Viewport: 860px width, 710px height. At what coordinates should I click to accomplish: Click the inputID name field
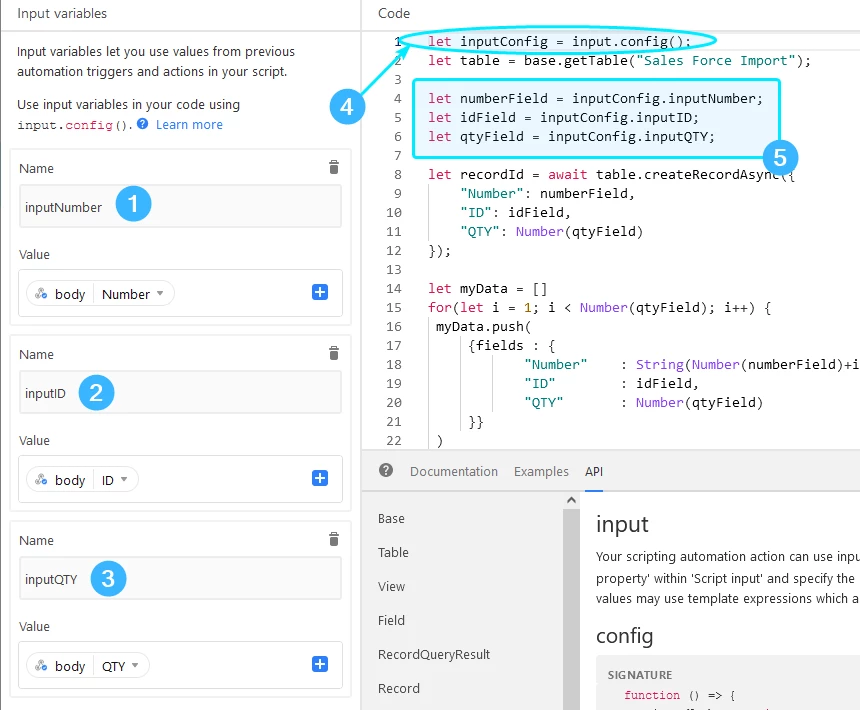[180, 392]
